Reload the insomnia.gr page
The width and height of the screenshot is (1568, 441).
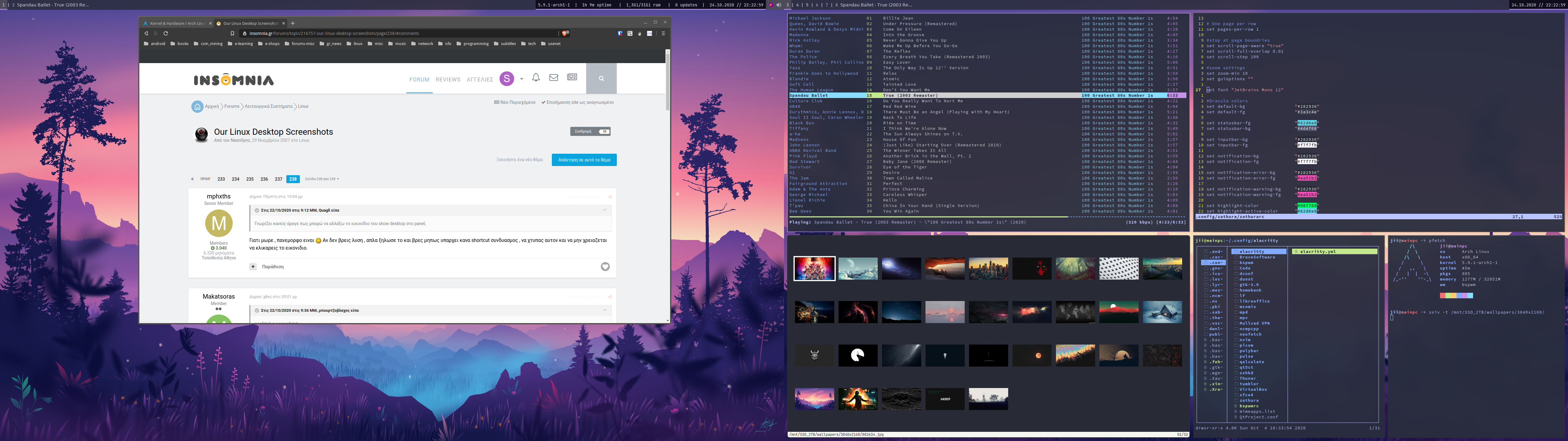click(x=166, y=33)
